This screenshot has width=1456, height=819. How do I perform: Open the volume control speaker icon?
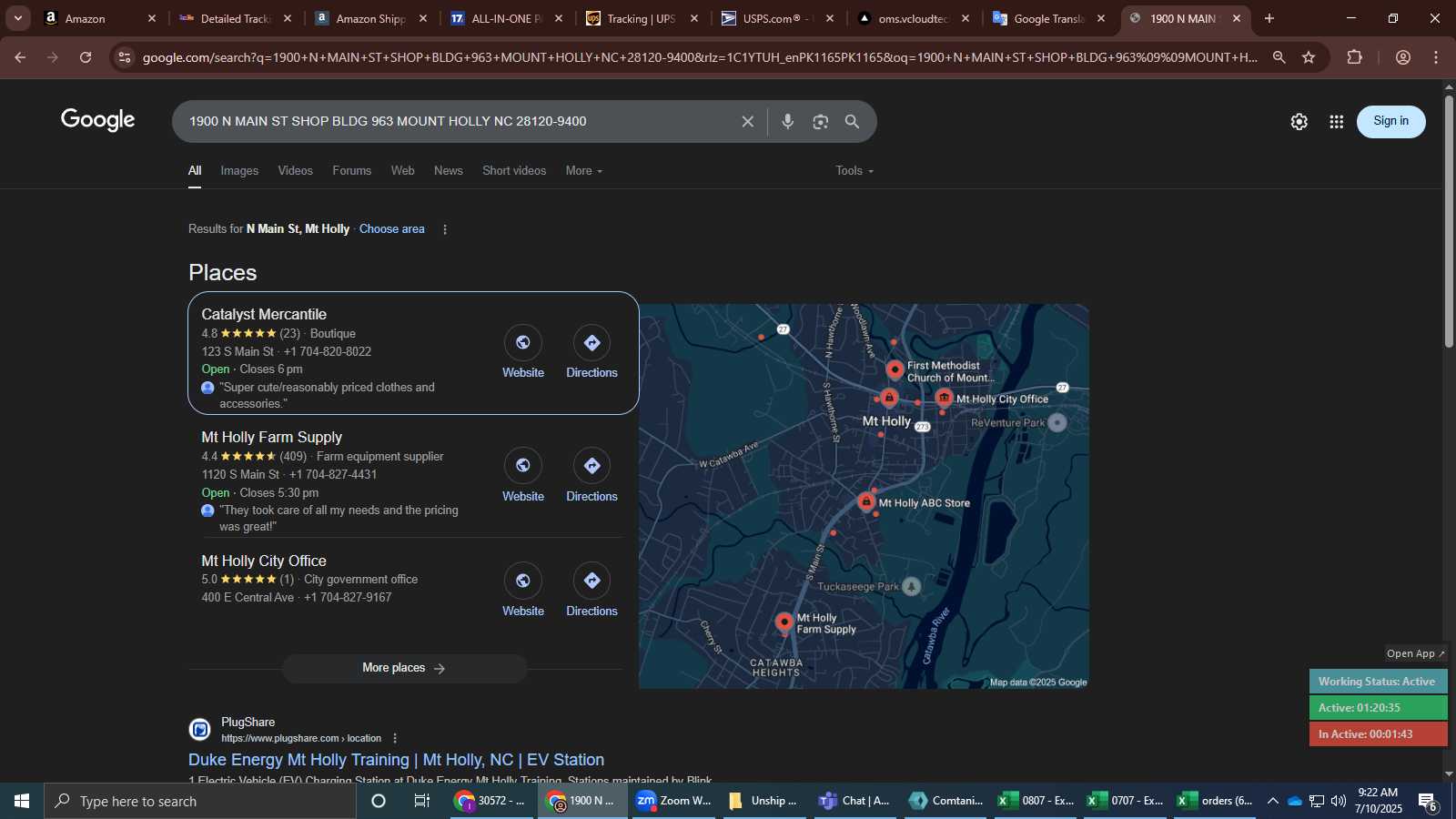click(1338, 801)
